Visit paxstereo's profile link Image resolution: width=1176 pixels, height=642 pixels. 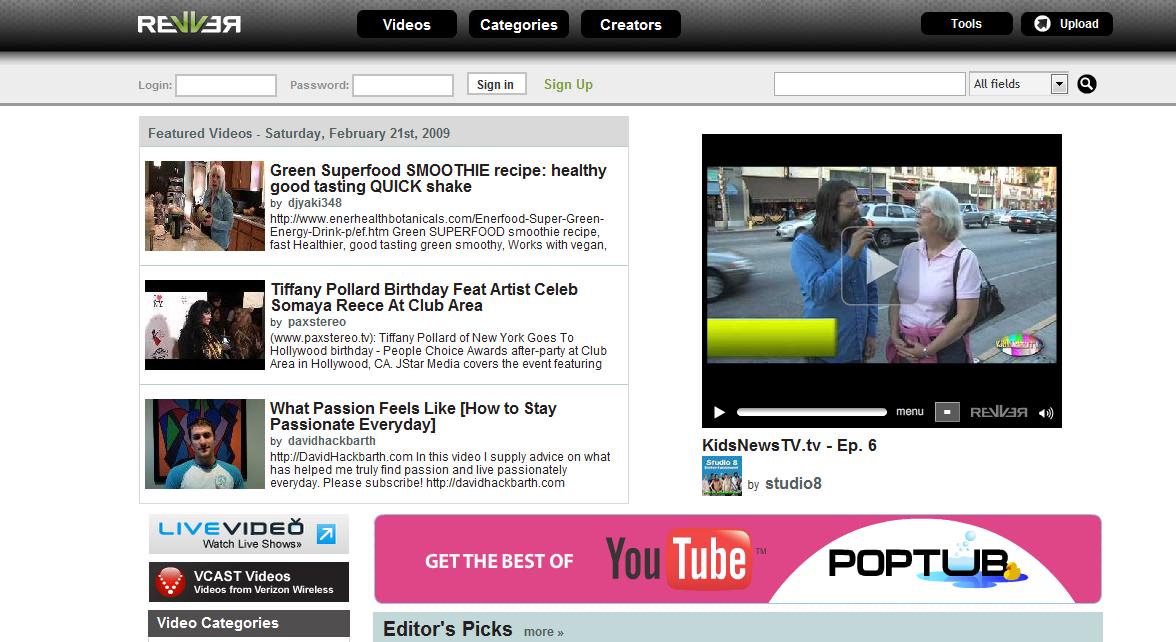[x=317, y=322]
